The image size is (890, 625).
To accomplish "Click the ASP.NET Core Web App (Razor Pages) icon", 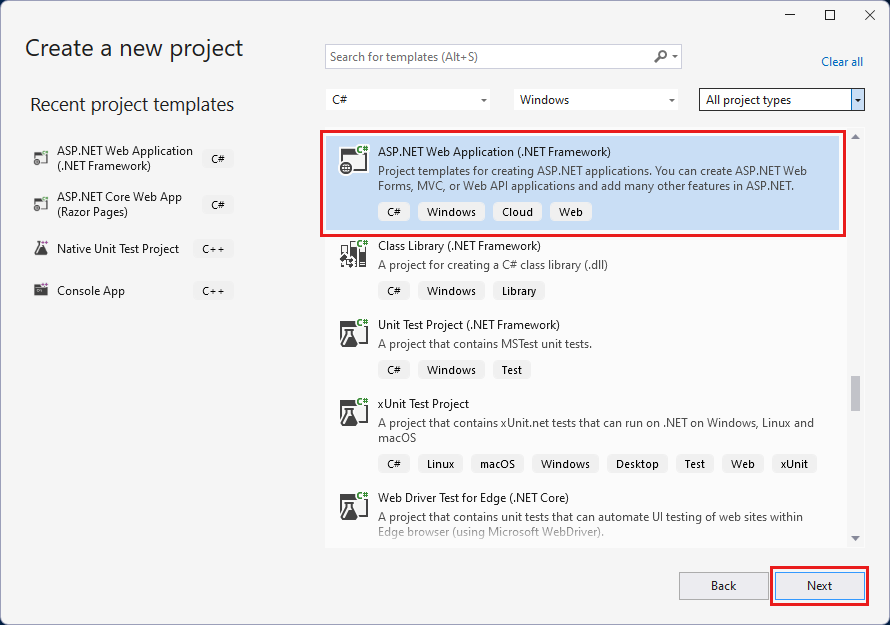I will click(40, 204).
